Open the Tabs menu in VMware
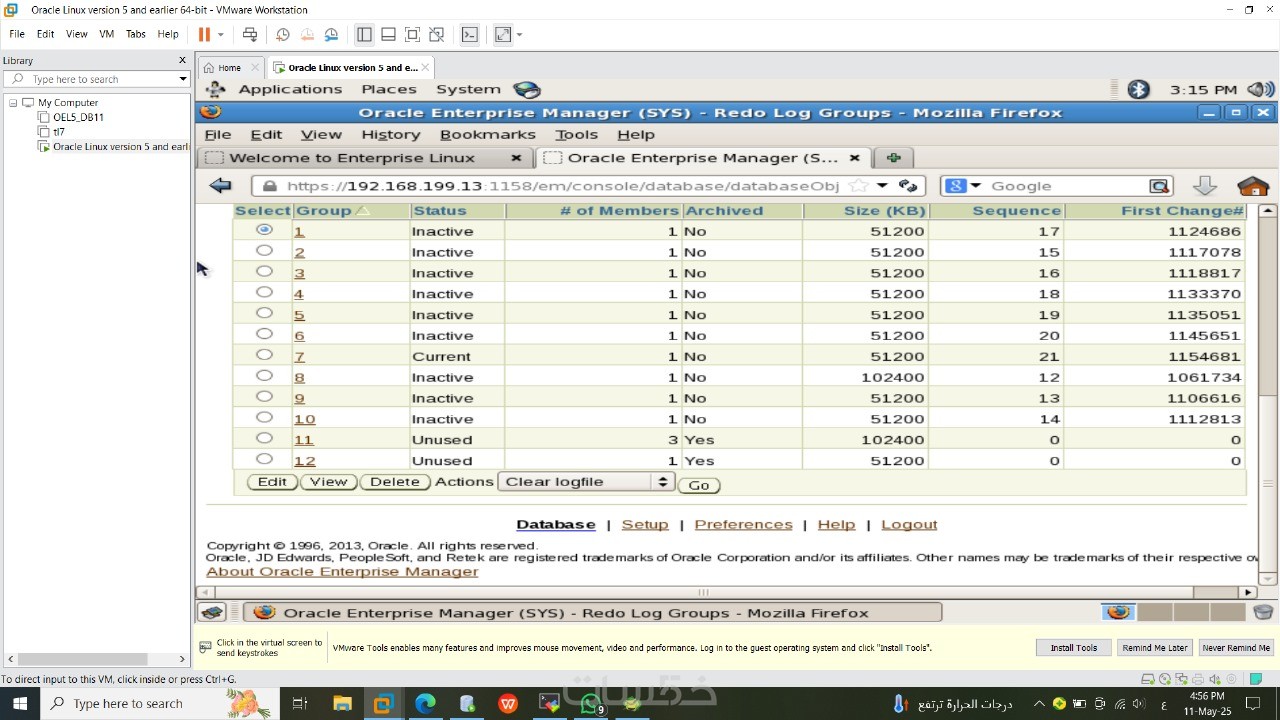1280x720 pixels. click(x=136, y=34)
